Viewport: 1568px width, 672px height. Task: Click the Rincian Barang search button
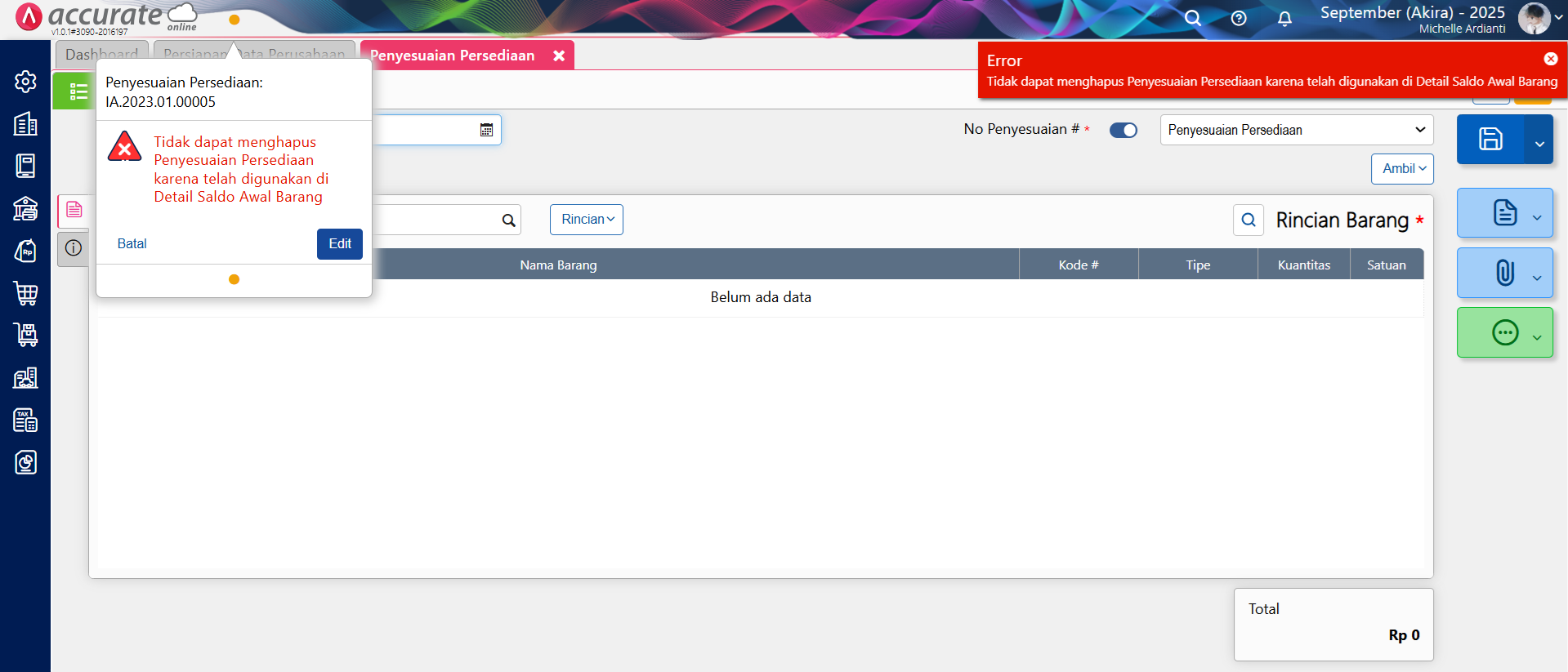tap(1248, 220)
